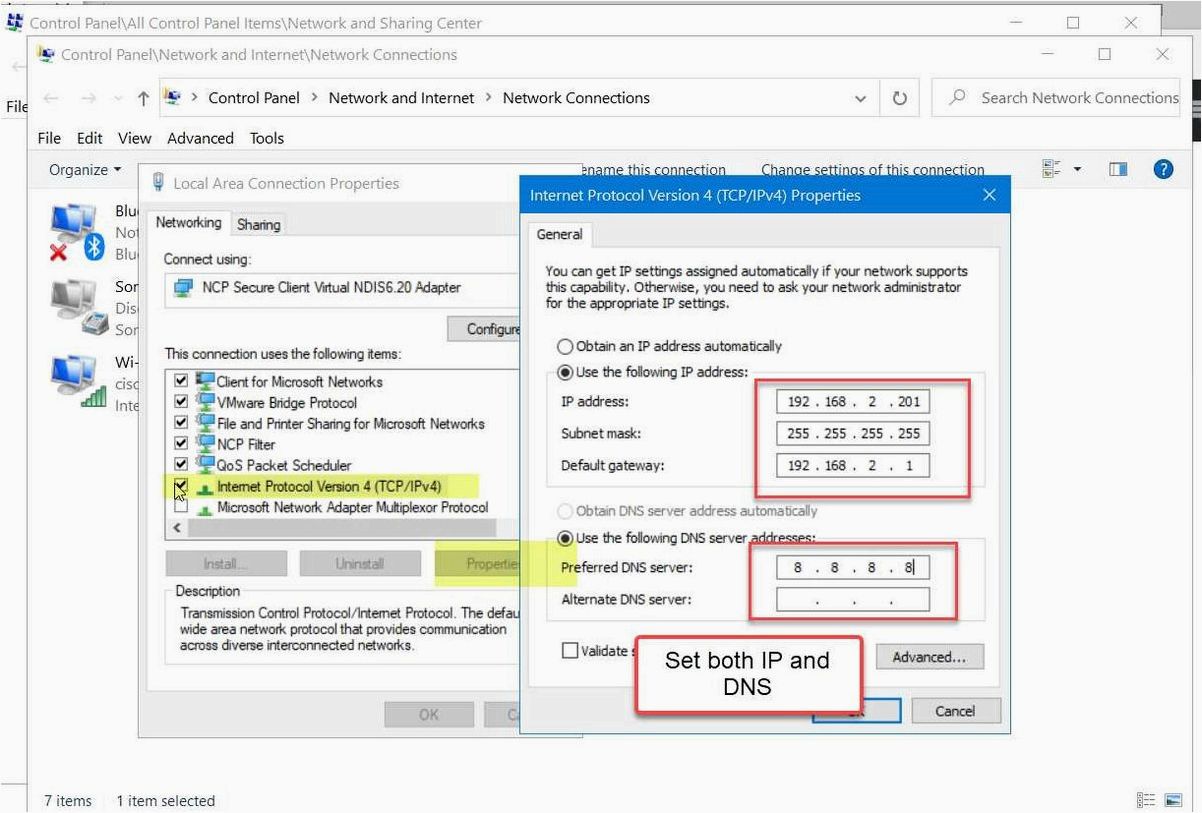This screenshot has width=1202, height=813.
Task: Open the View menu
Action: (135, 138)
